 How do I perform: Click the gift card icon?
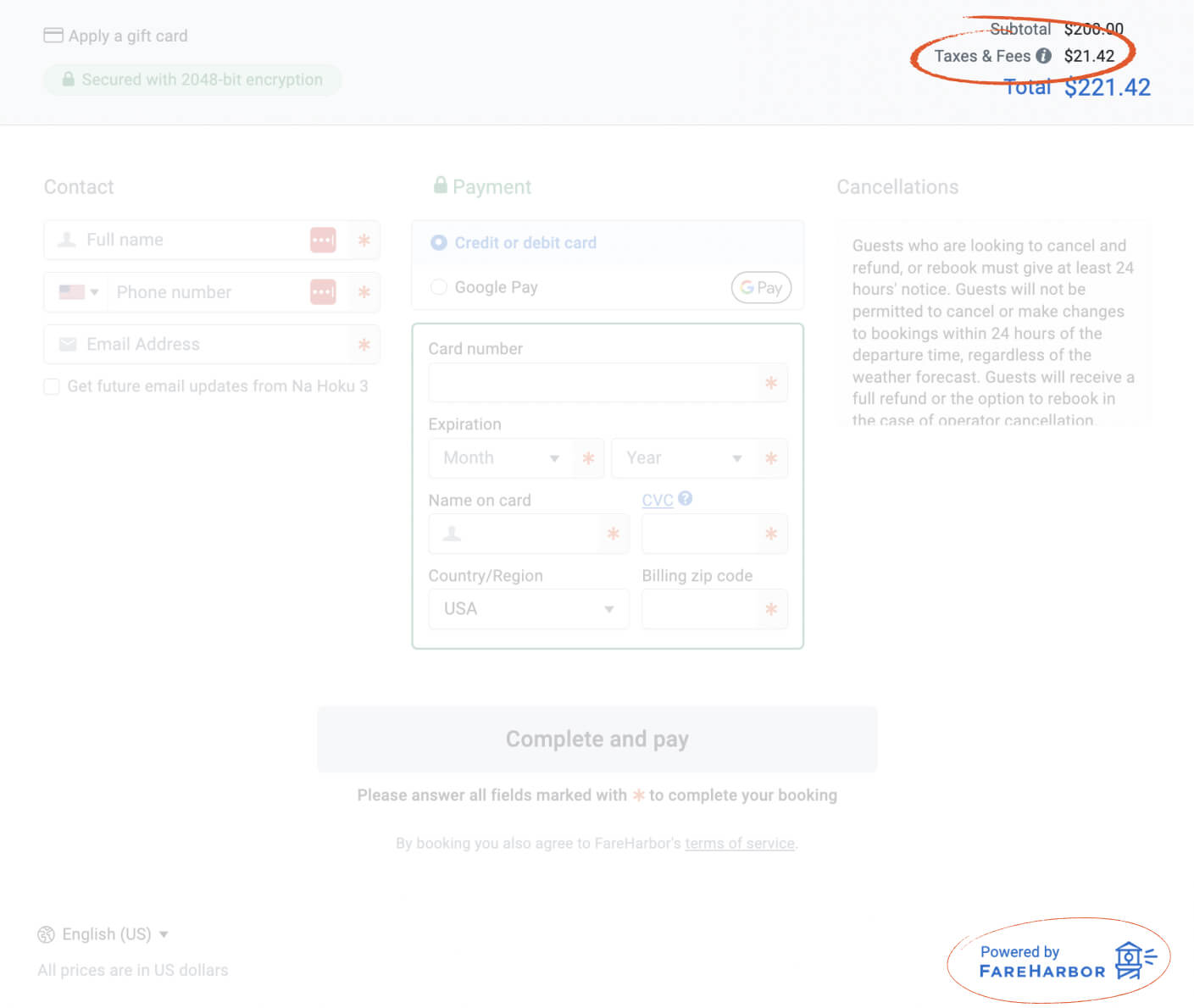coord(53,36)
